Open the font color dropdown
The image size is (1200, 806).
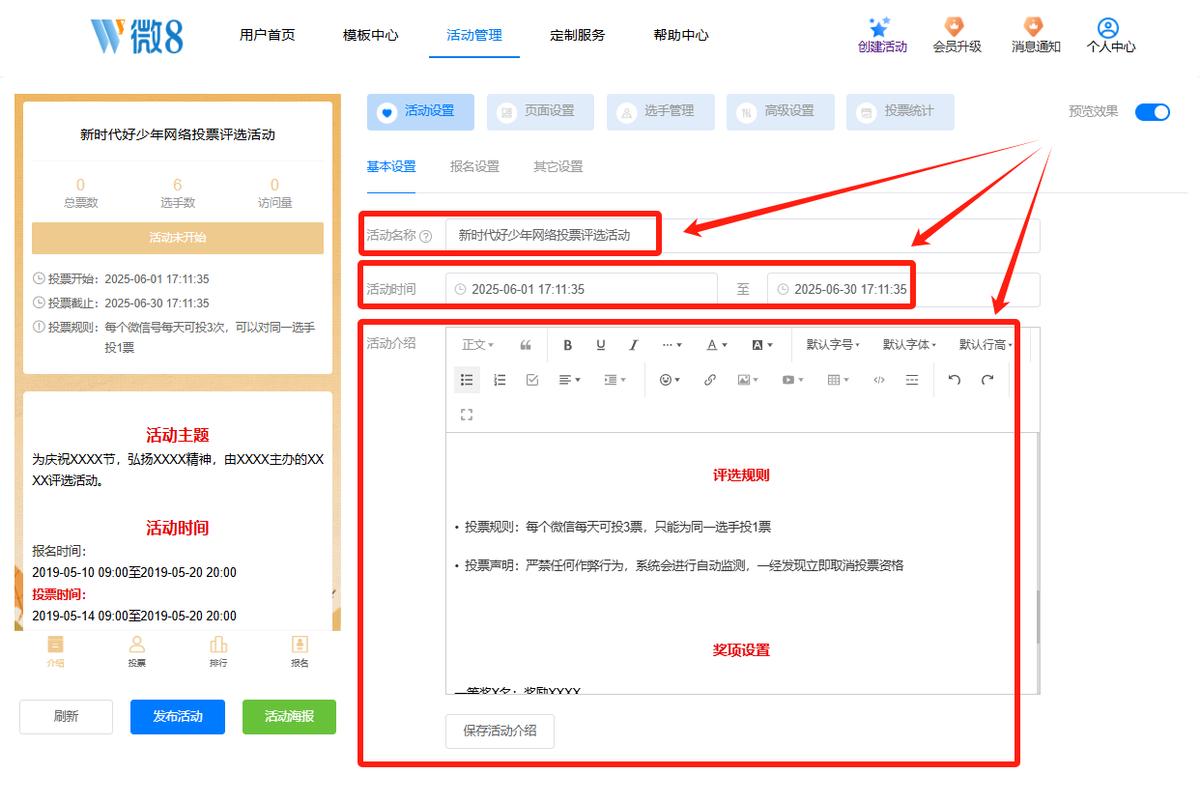[x=717, y=345]
